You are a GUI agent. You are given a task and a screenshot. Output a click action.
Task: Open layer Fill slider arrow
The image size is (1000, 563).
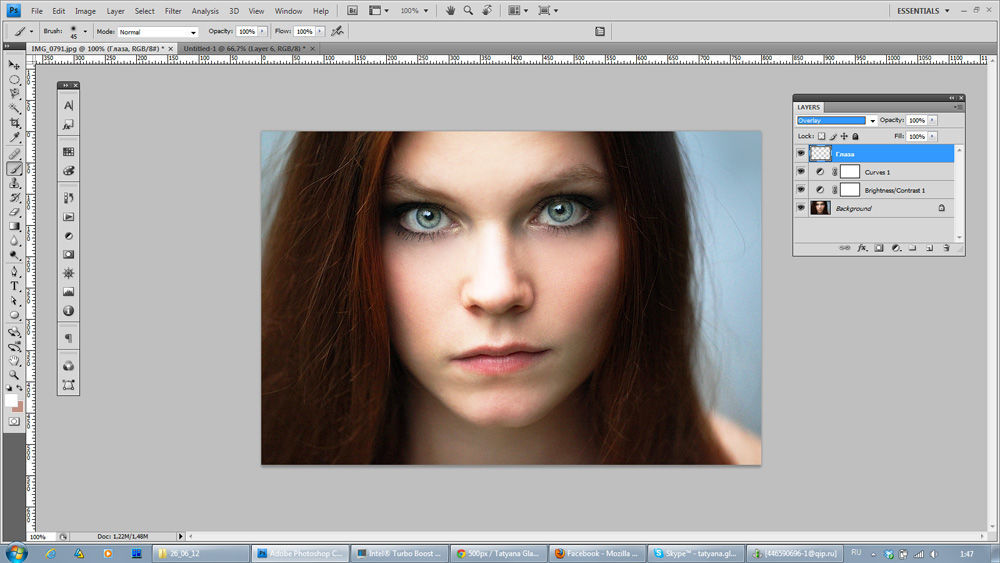click(932, 136)
